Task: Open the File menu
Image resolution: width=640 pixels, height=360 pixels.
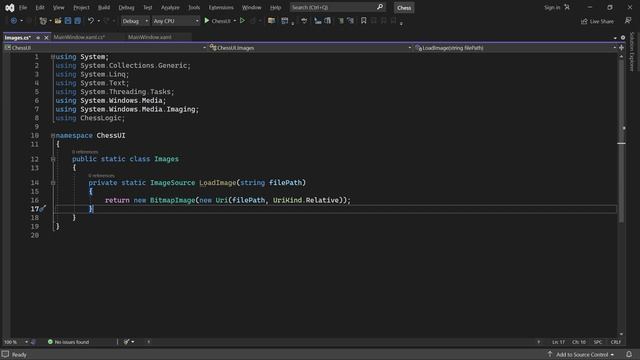Action: [x=23, y=7]
